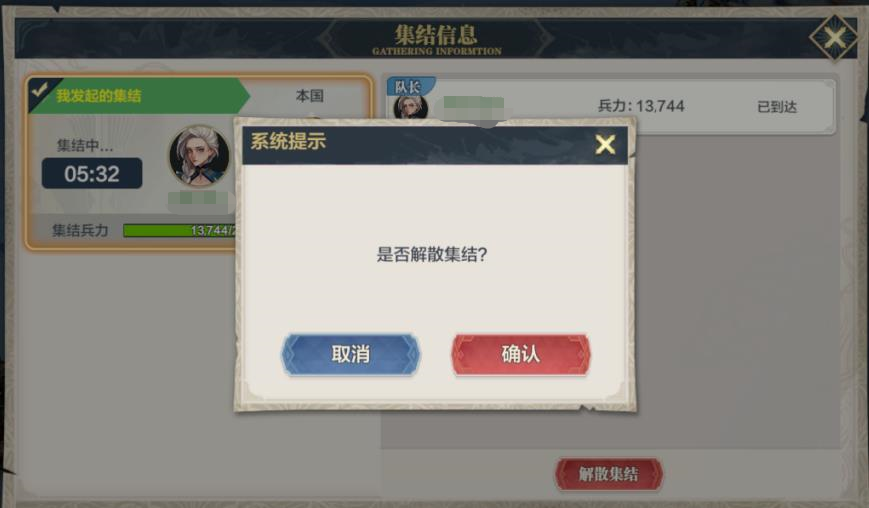Image resolution: width=869 pixels, height=508 pixels.
Task: Click the 集结兵力 label text
Action: (x=80, y=230)
